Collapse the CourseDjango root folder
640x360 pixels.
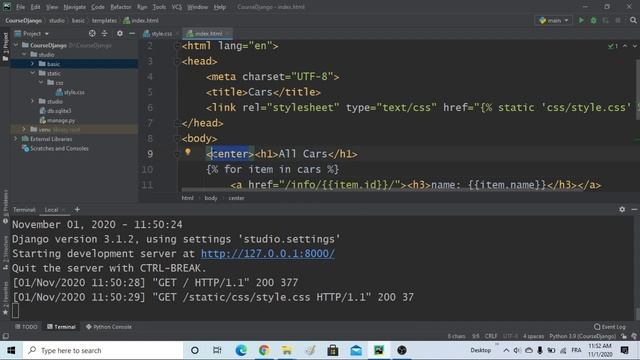click(x=16, y=45)
